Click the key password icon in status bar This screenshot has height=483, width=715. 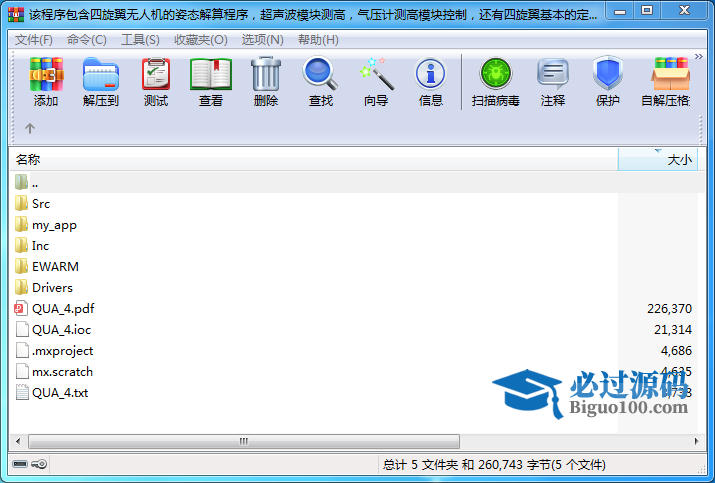tap(39, 464)
